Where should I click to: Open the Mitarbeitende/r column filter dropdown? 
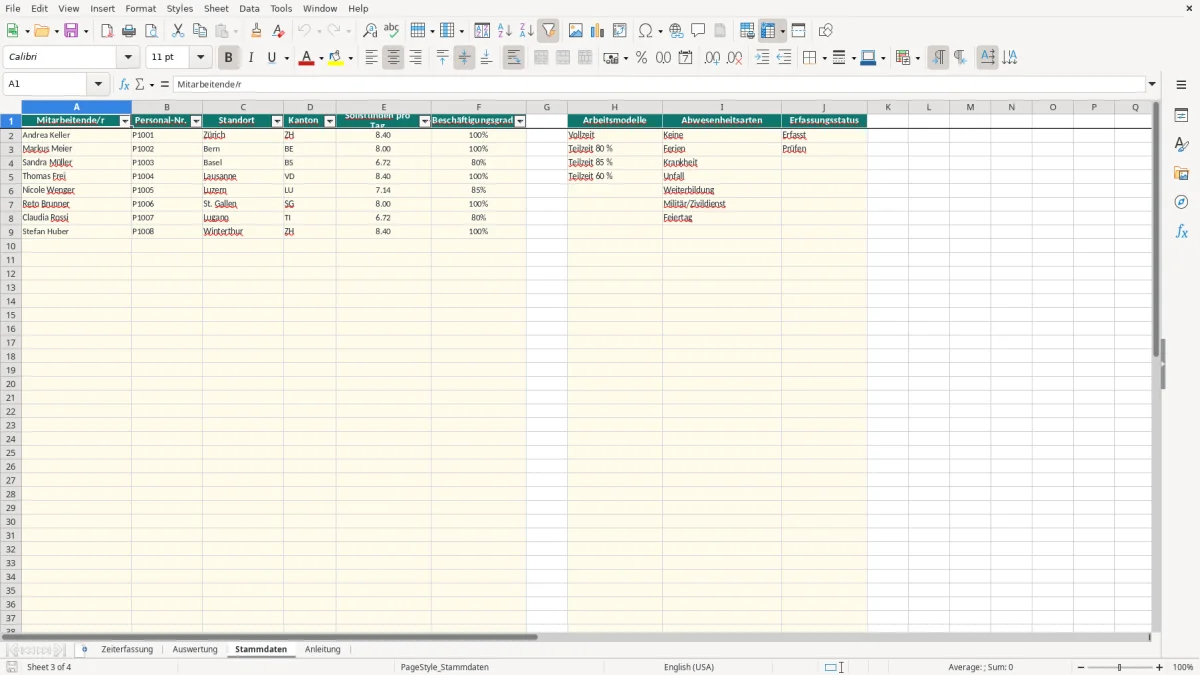(125, 121)
